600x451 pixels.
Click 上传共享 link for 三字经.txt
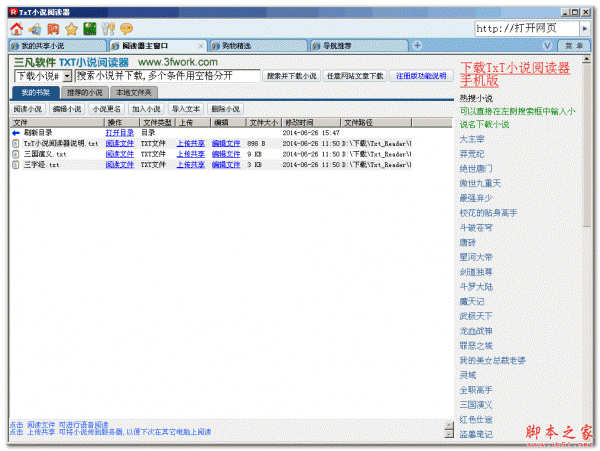[191, 165]
